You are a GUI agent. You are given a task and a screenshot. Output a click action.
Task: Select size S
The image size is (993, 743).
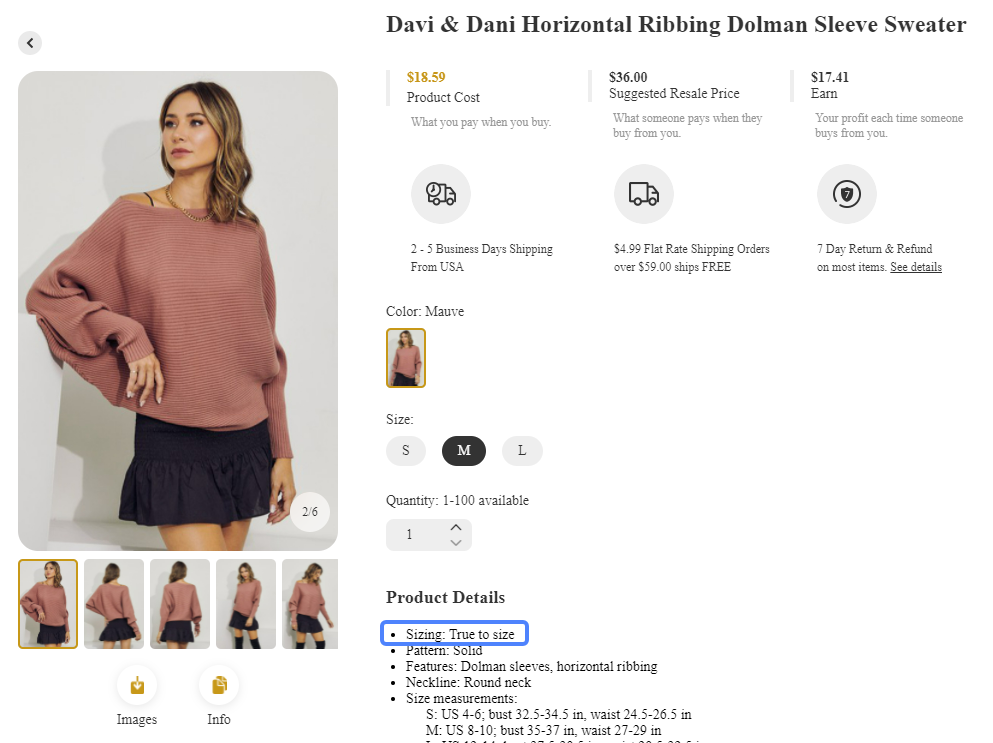pos(406,451)
